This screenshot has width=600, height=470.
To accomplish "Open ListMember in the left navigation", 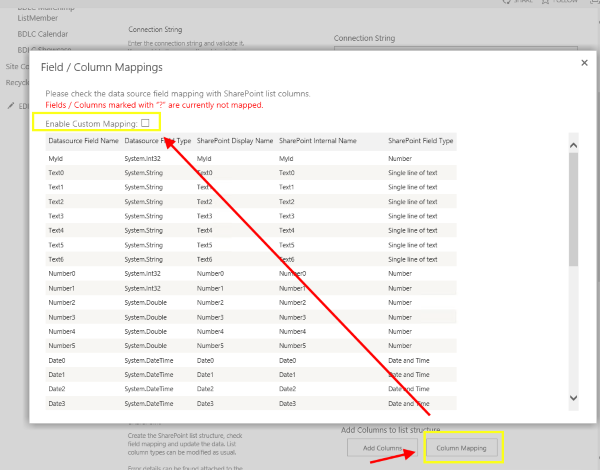I will click(39, 17).
